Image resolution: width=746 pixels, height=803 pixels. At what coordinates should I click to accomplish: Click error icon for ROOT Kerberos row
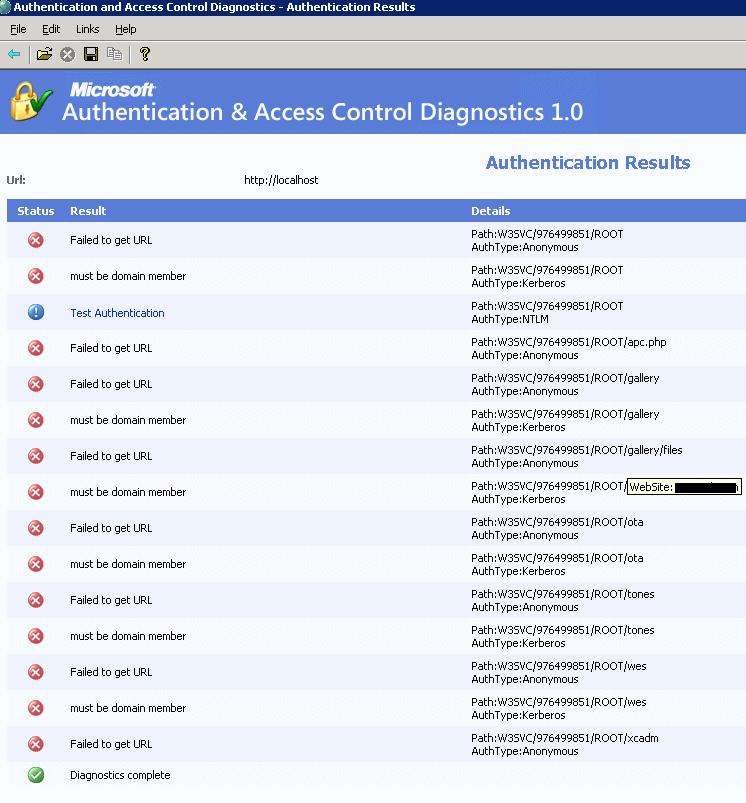(36, 276)
